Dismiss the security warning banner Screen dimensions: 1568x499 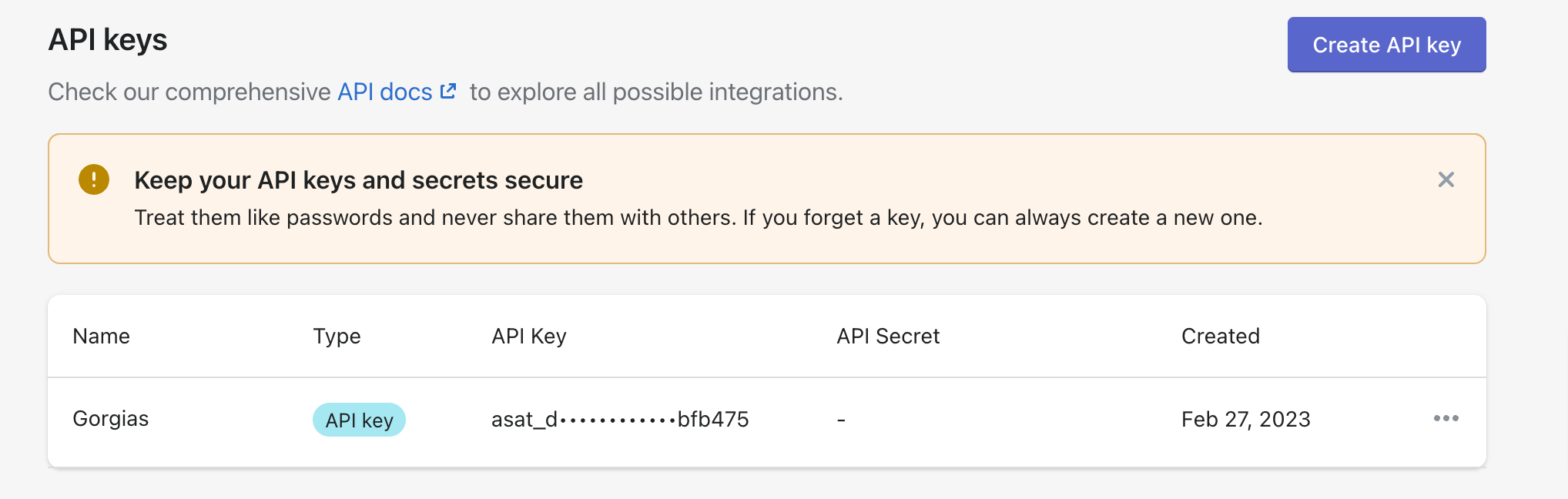(1446, 179)
